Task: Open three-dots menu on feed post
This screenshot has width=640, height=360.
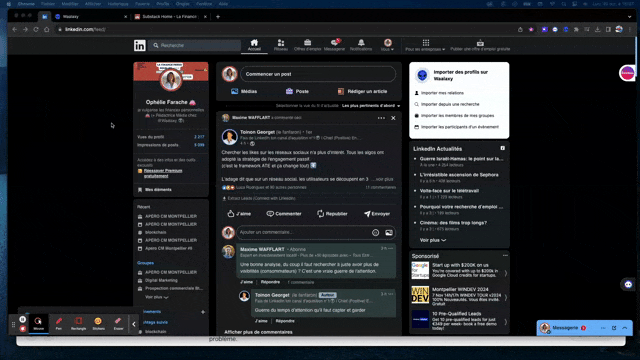Action: (x=381, y=118)
